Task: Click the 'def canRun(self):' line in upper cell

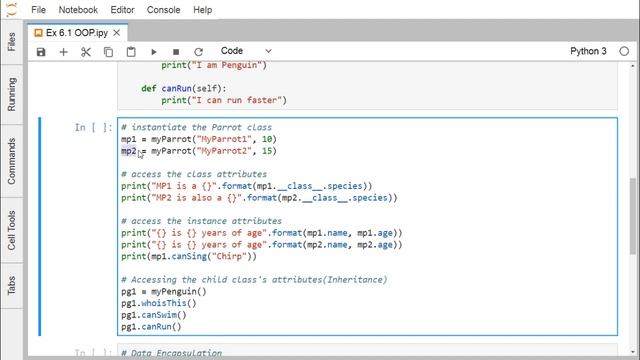Action: (x=184, y=89)
